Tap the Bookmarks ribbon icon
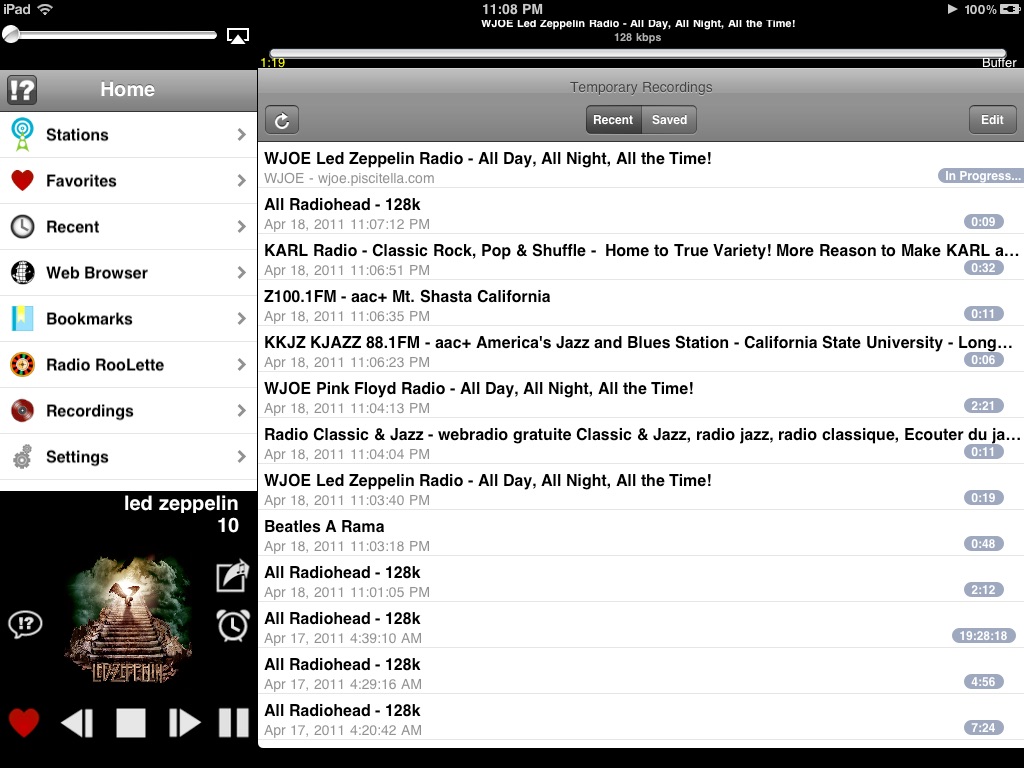Viewport: 1024px width, 768px height. click(22, 319)
